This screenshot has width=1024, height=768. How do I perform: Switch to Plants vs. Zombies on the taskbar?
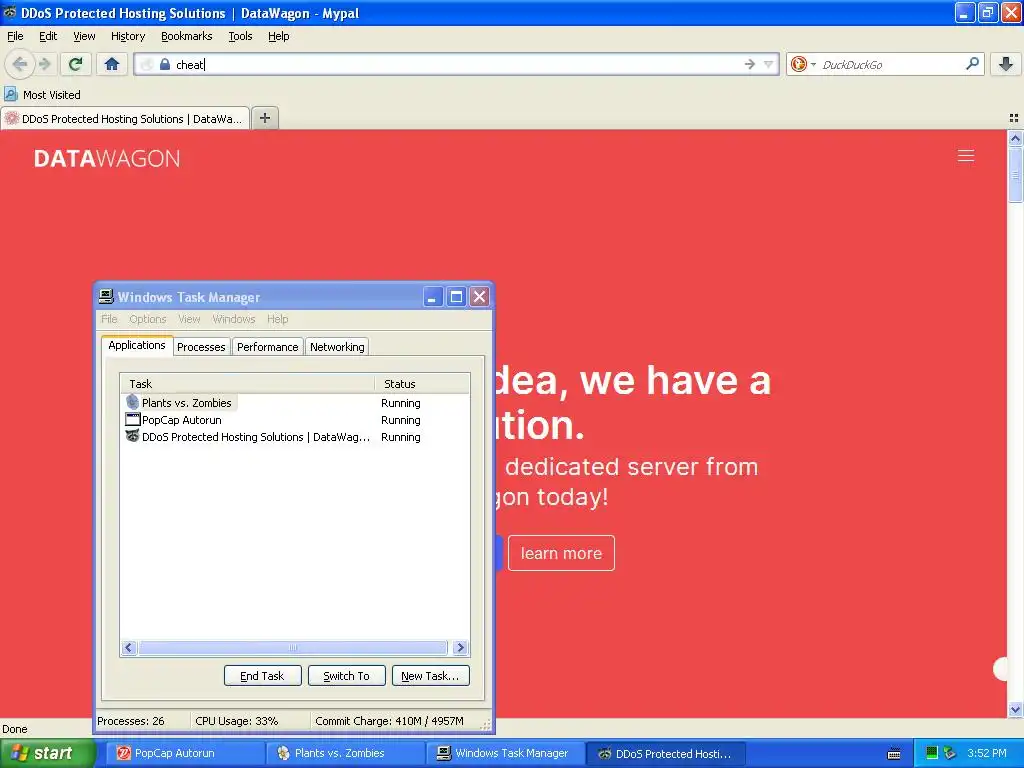tap(345, 753)
